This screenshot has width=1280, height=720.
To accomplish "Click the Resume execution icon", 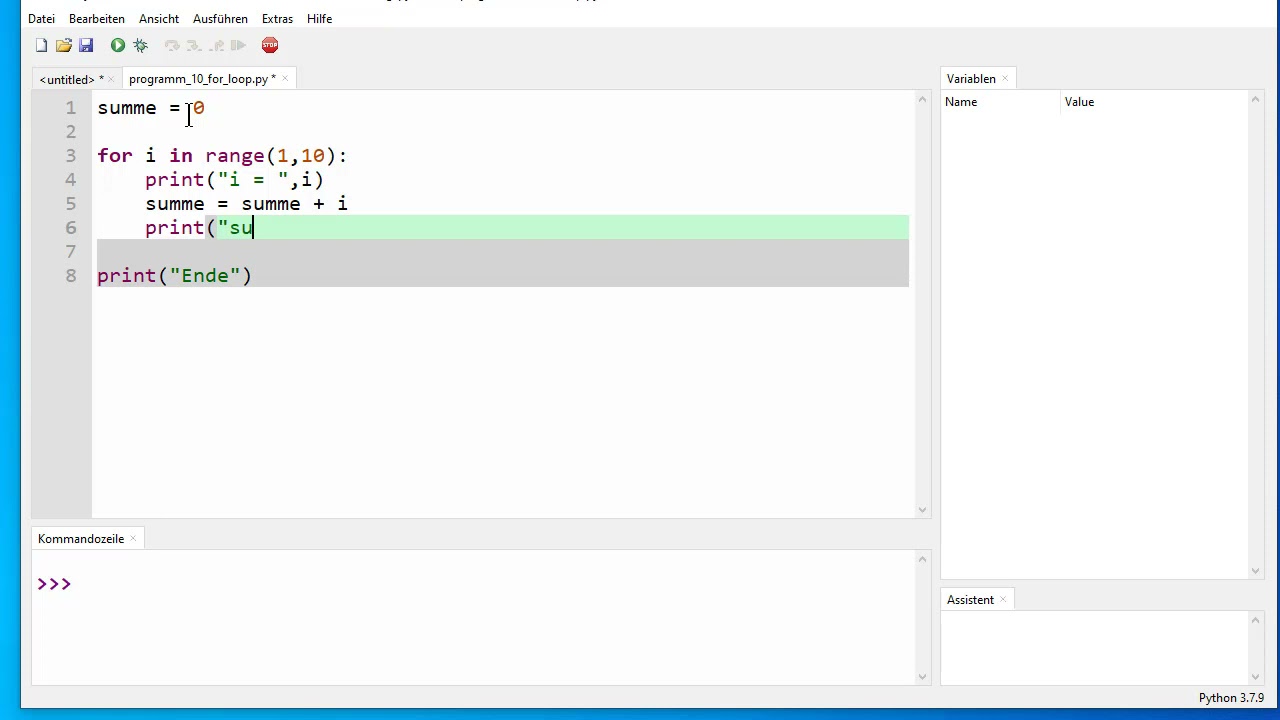I will 238,45.
